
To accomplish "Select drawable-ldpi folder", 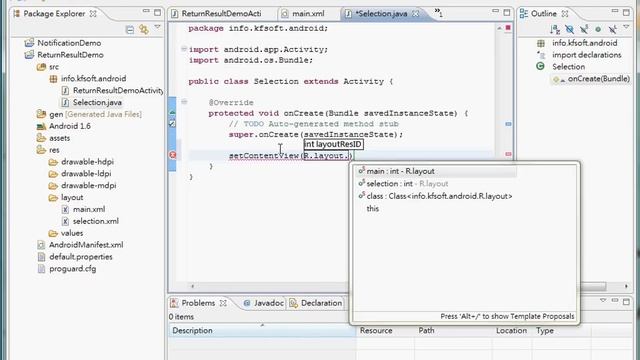I will (86, 173).
